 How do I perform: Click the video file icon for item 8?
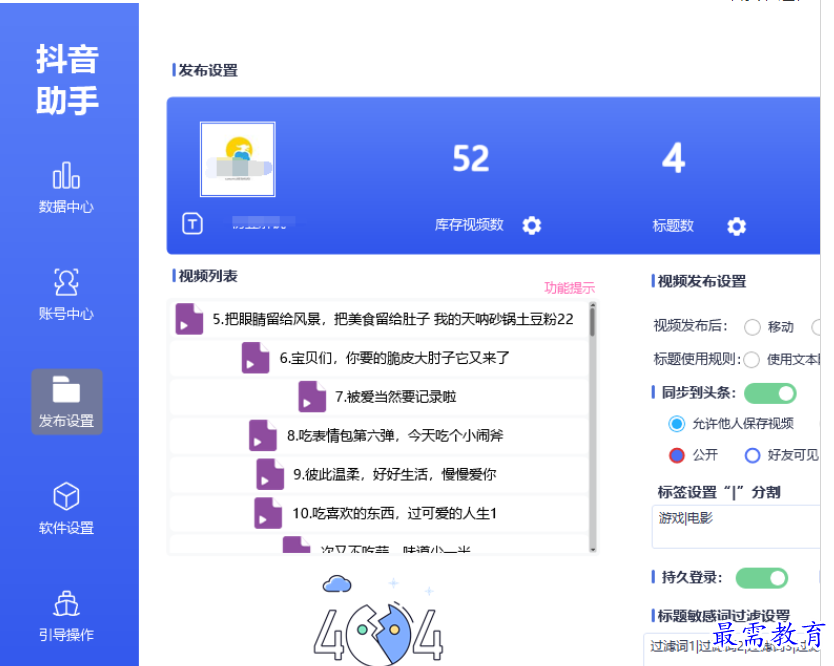pyautogui.click(x=263, y=435)
